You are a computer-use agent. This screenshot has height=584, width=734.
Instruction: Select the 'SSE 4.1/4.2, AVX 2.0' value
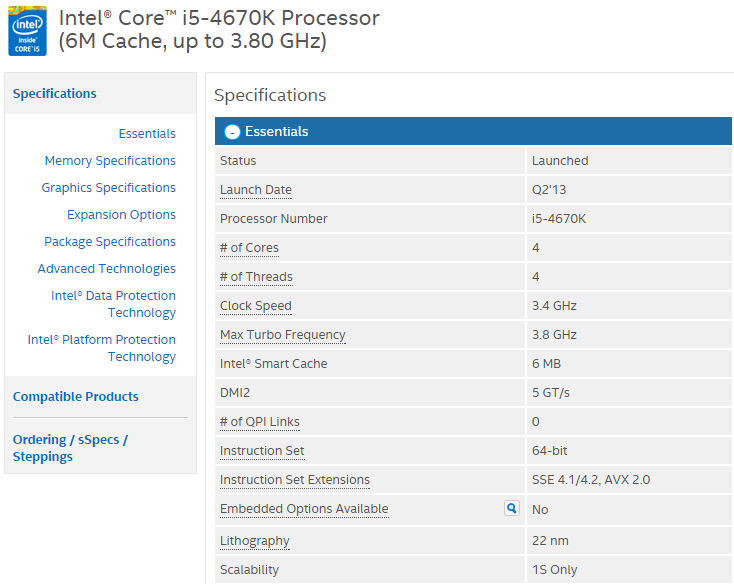[591, 480]
